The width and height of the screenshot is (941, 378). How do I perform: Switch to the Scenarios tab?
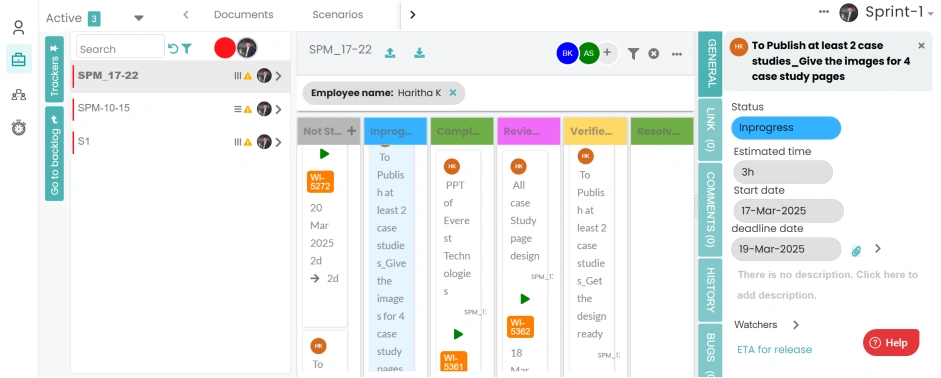pyautogui.click(x=338, y=14)
